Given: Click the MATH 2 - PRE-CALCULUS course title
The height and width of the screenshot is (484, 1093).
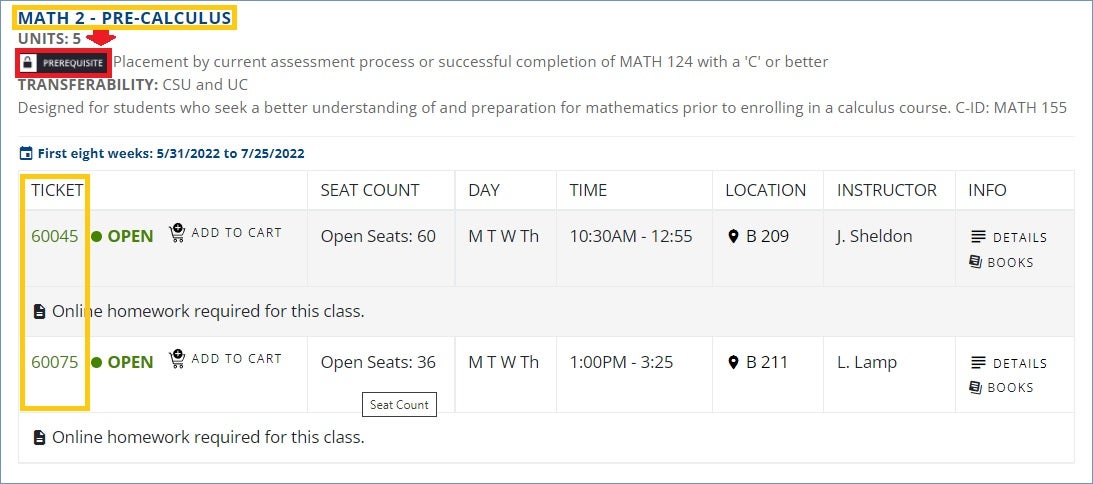Looking at the screenshot, I should (124, 18).
